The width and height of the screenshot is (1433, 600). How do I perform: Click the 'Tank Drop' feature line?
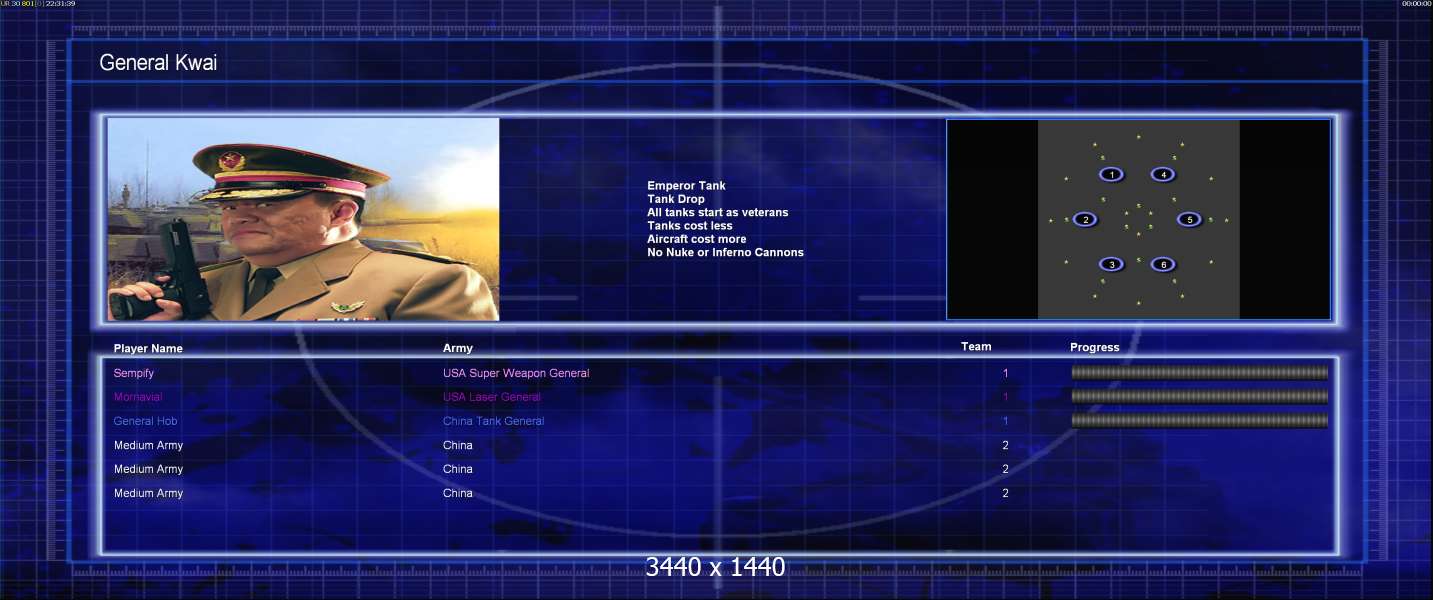(676, 199)
